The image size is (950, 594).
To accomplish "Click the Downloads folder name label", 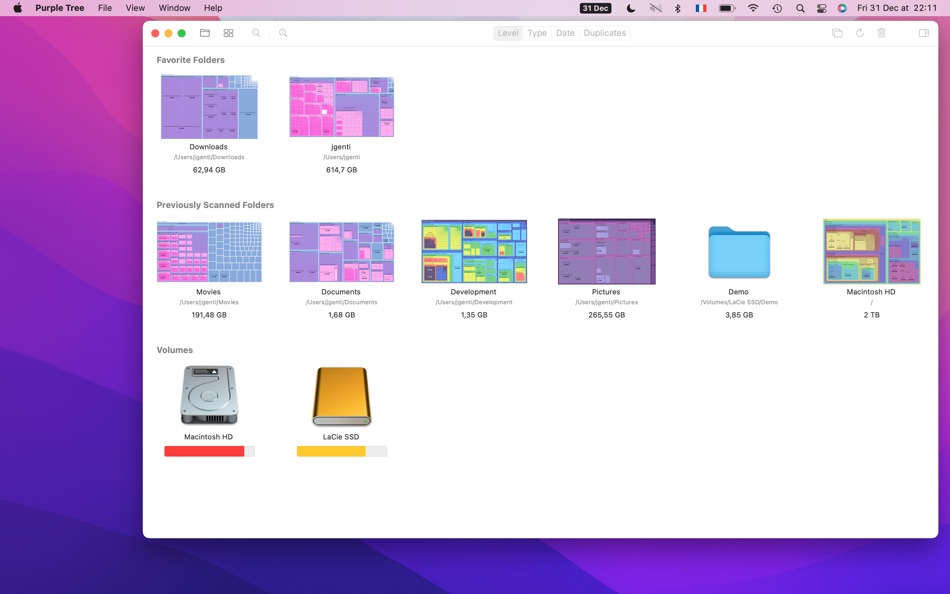I will 208,147.
